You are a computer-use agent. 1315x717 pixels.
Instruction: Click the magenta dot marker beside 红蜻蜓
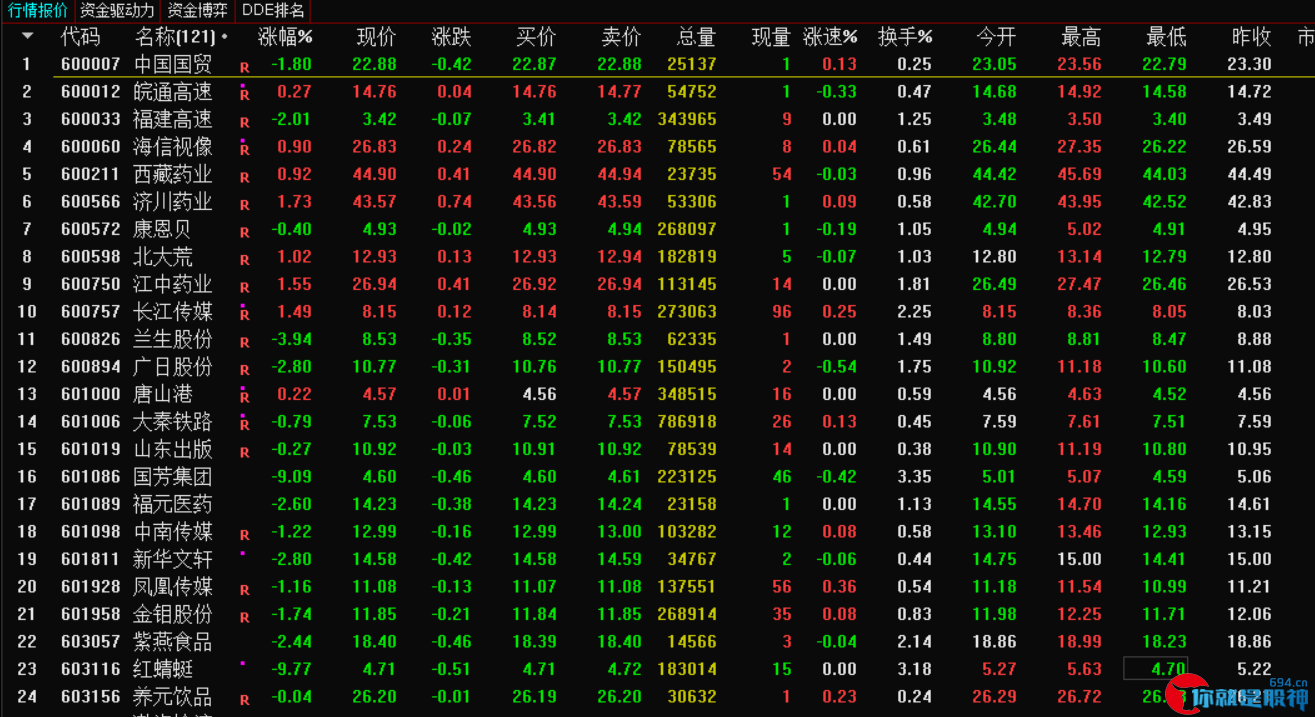242,662
